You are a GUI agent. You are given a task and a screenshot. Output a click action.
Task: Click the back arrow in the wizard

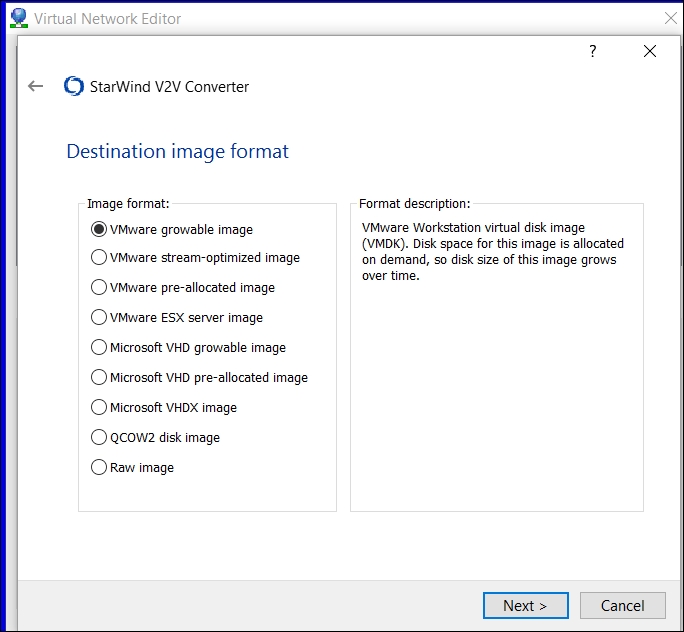point(36,86)
